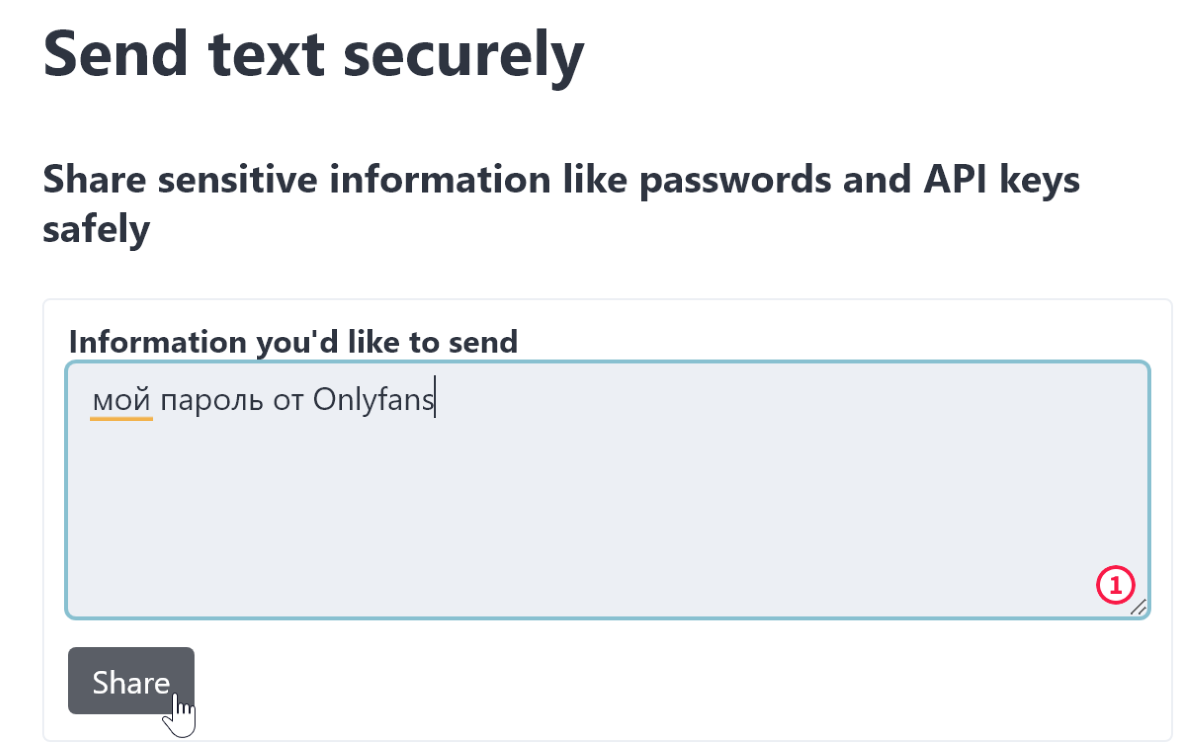Place cursor on the word "Onlyfans"
This screenshot has width=1200, height=756.
(x=373, y=401)
